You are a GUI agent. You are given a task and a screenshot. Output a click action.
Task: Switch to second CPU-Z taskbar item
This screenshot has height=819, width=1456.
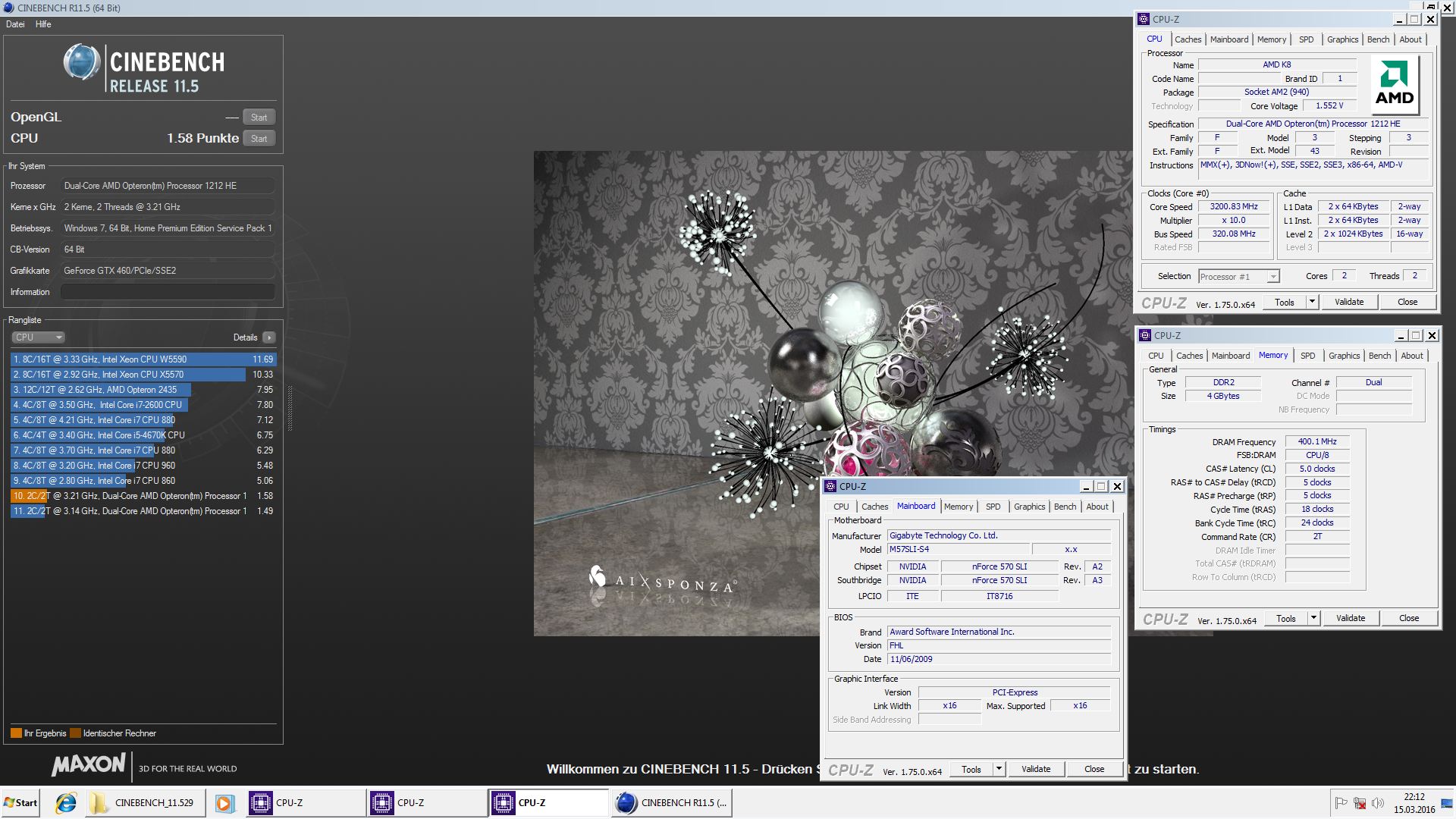click(427, 803)
